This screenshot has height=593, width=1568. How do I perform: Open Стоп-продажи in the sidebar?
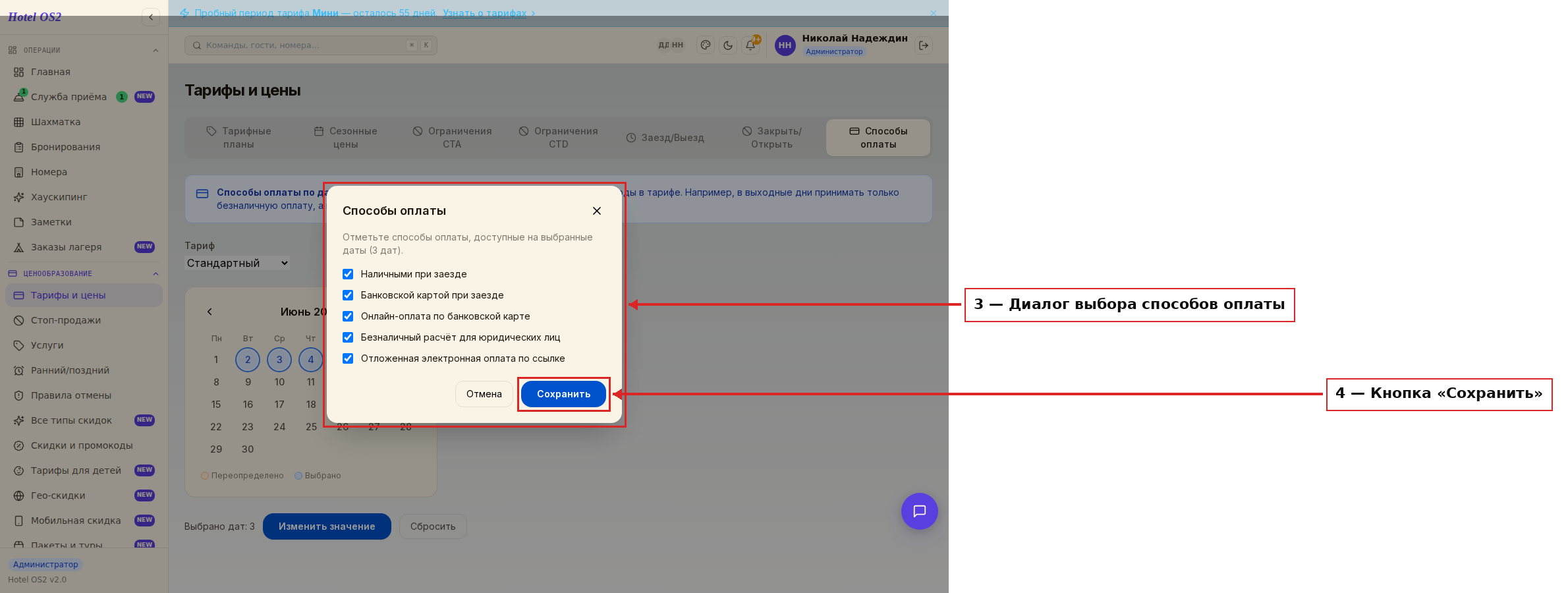84,320
